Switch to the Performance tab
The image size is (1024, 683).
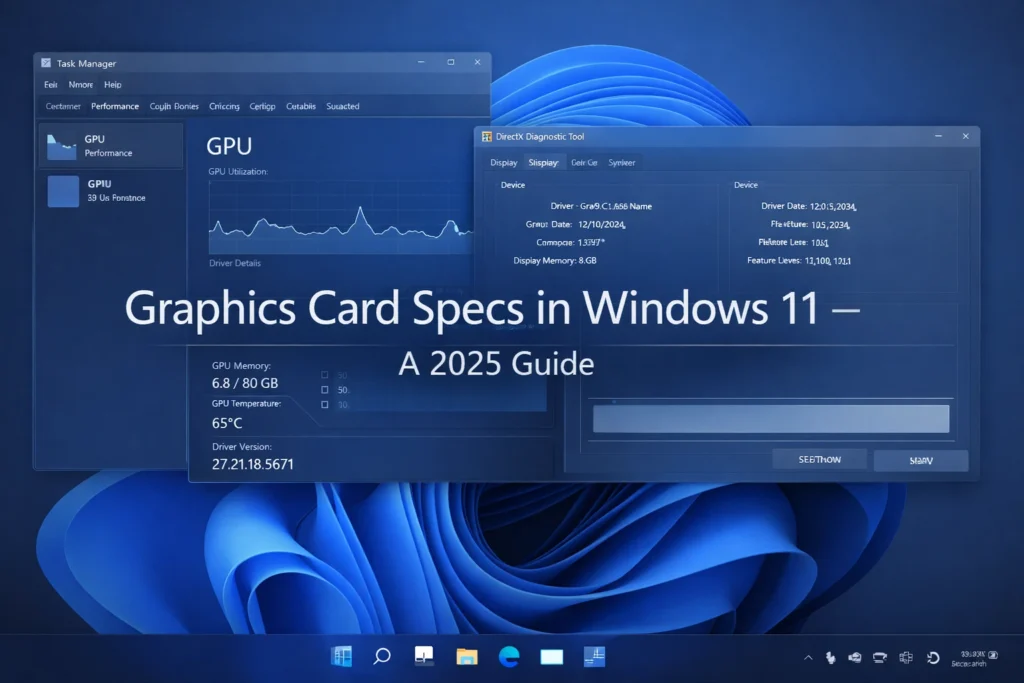point(114,106)
